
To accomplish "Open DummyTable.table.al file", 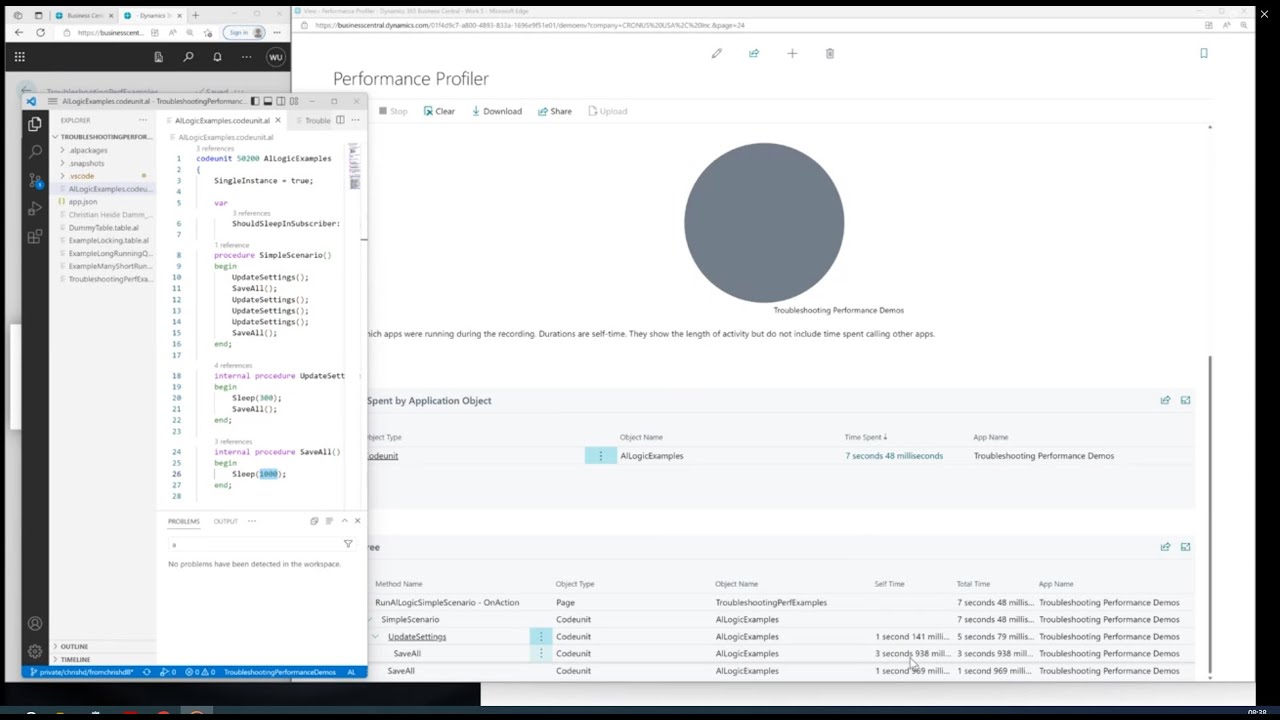I will pos(104,228).
